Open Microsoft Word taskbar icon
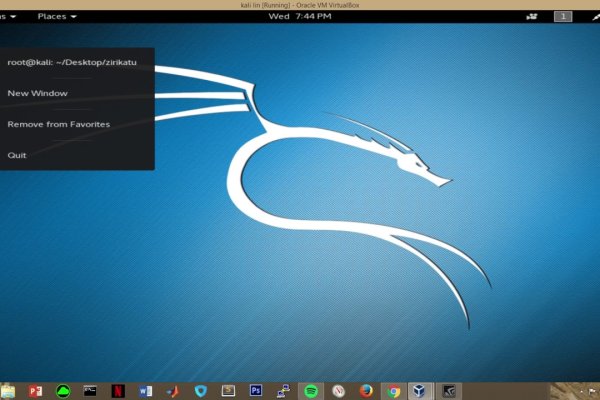 pyautogui.click(x=146, y=390)
